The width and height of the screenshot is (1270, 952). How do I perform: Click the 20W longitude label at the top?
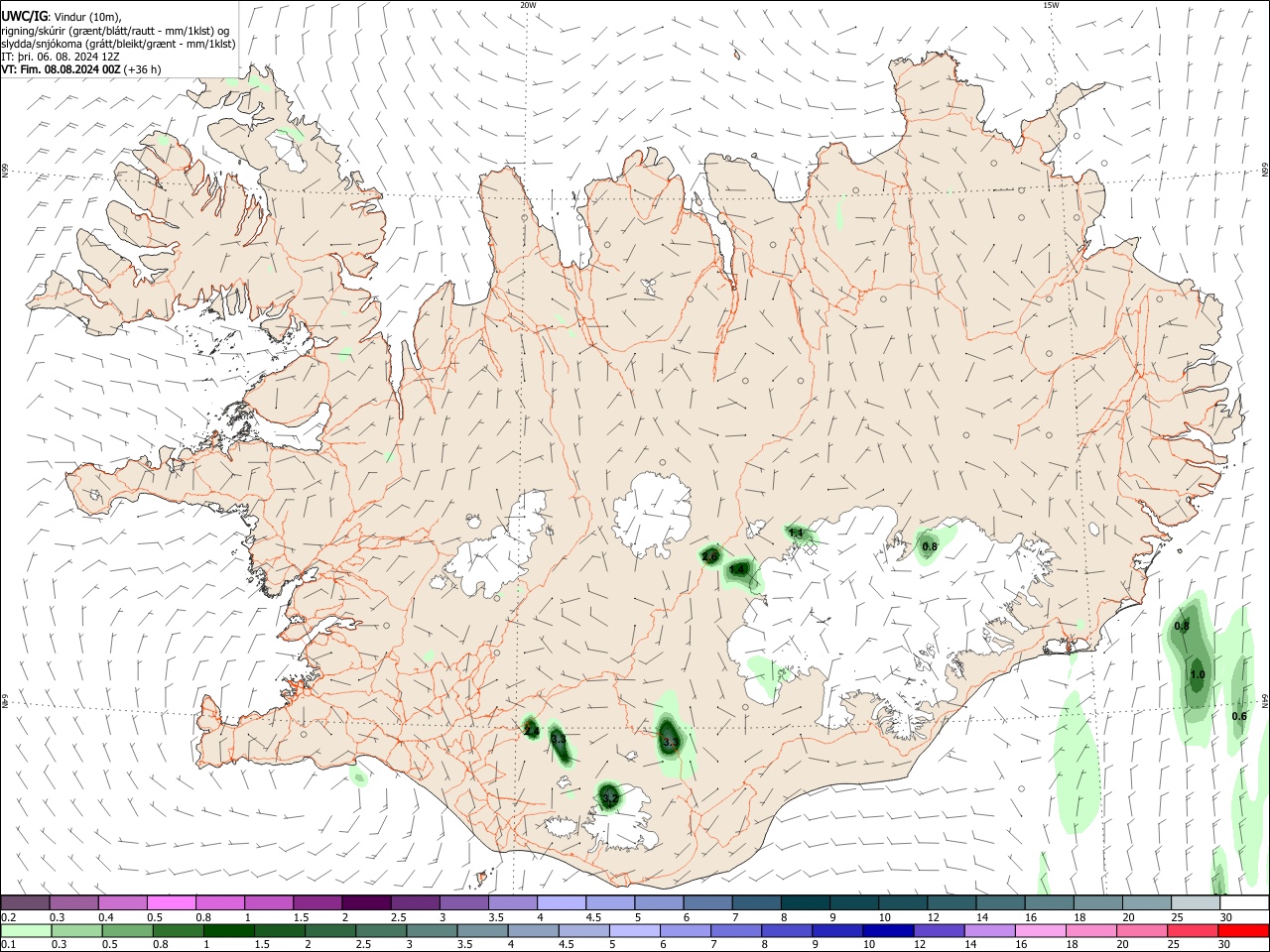(x=528, y=5)
